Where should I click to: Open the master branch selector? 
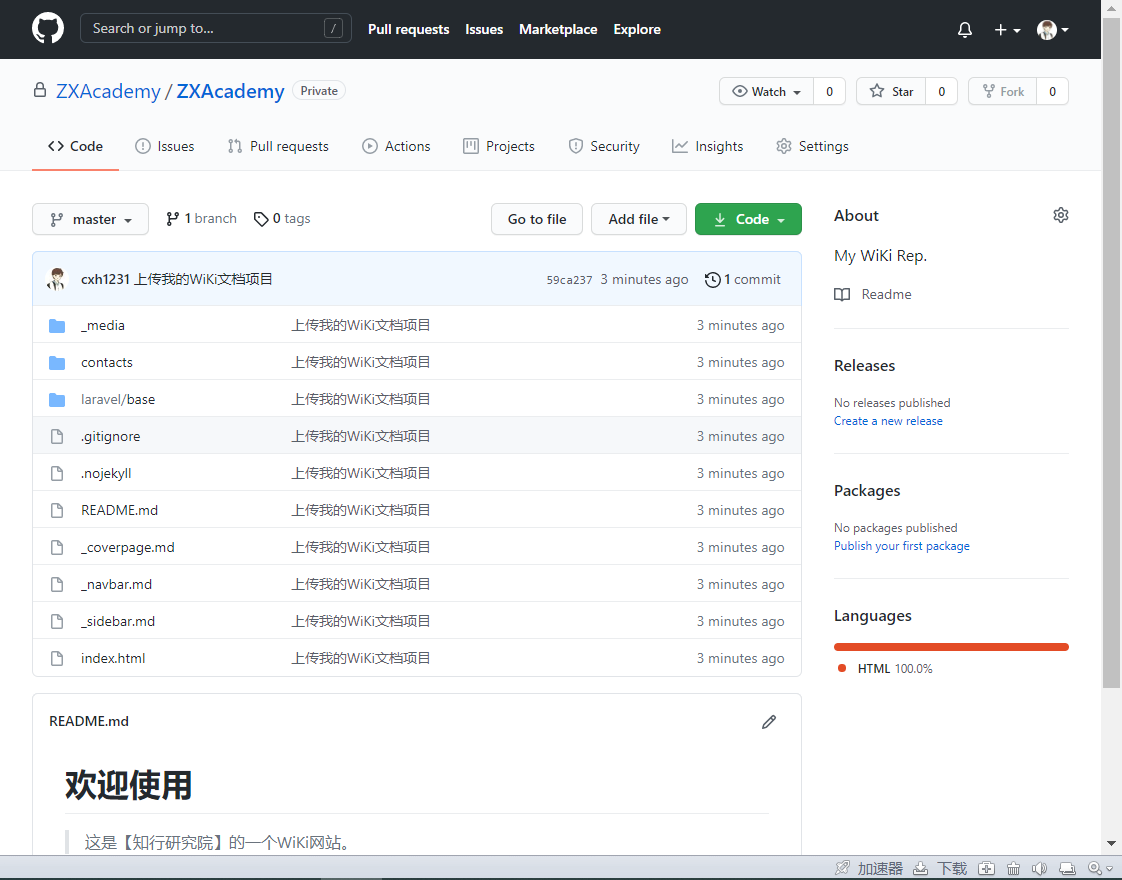tap(90, 219)
